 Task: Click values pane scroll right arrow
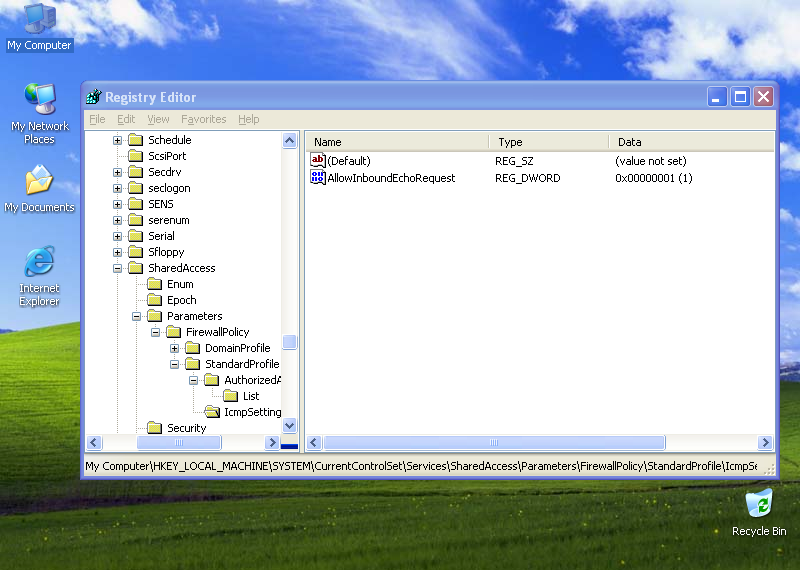click(765, 442)
